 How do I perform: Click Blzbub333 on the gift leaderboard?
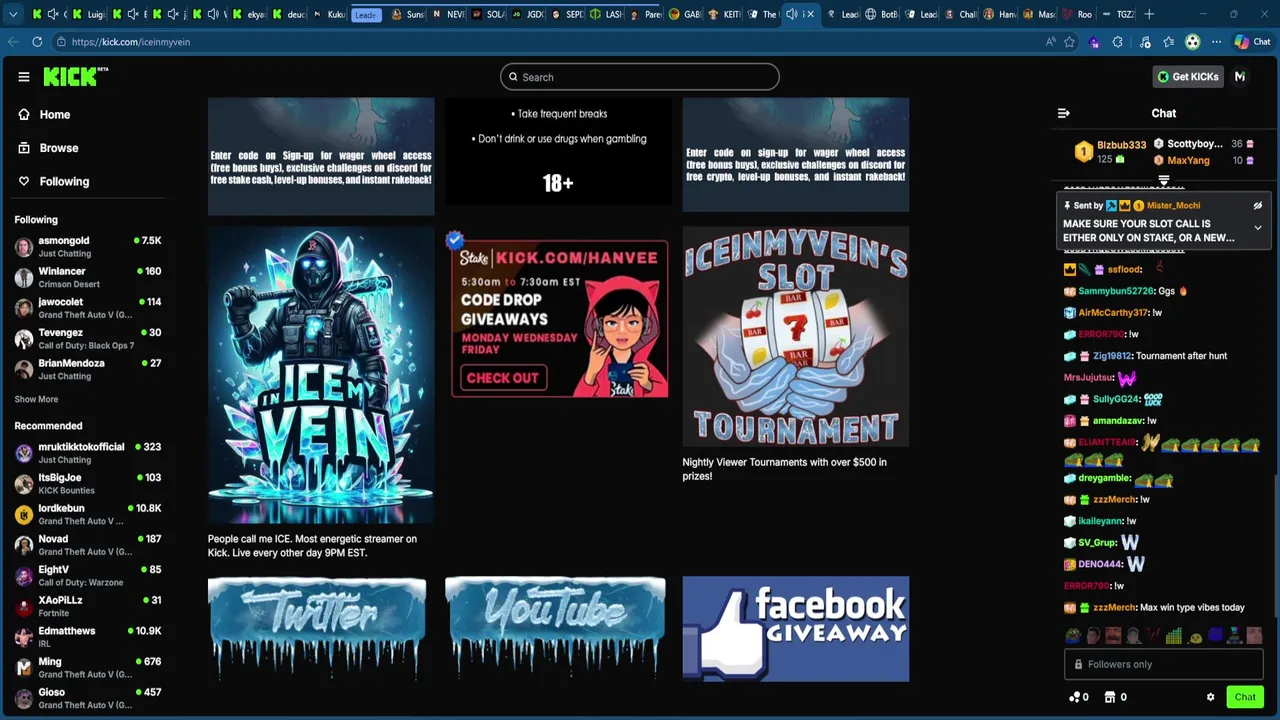point(1121,145)
